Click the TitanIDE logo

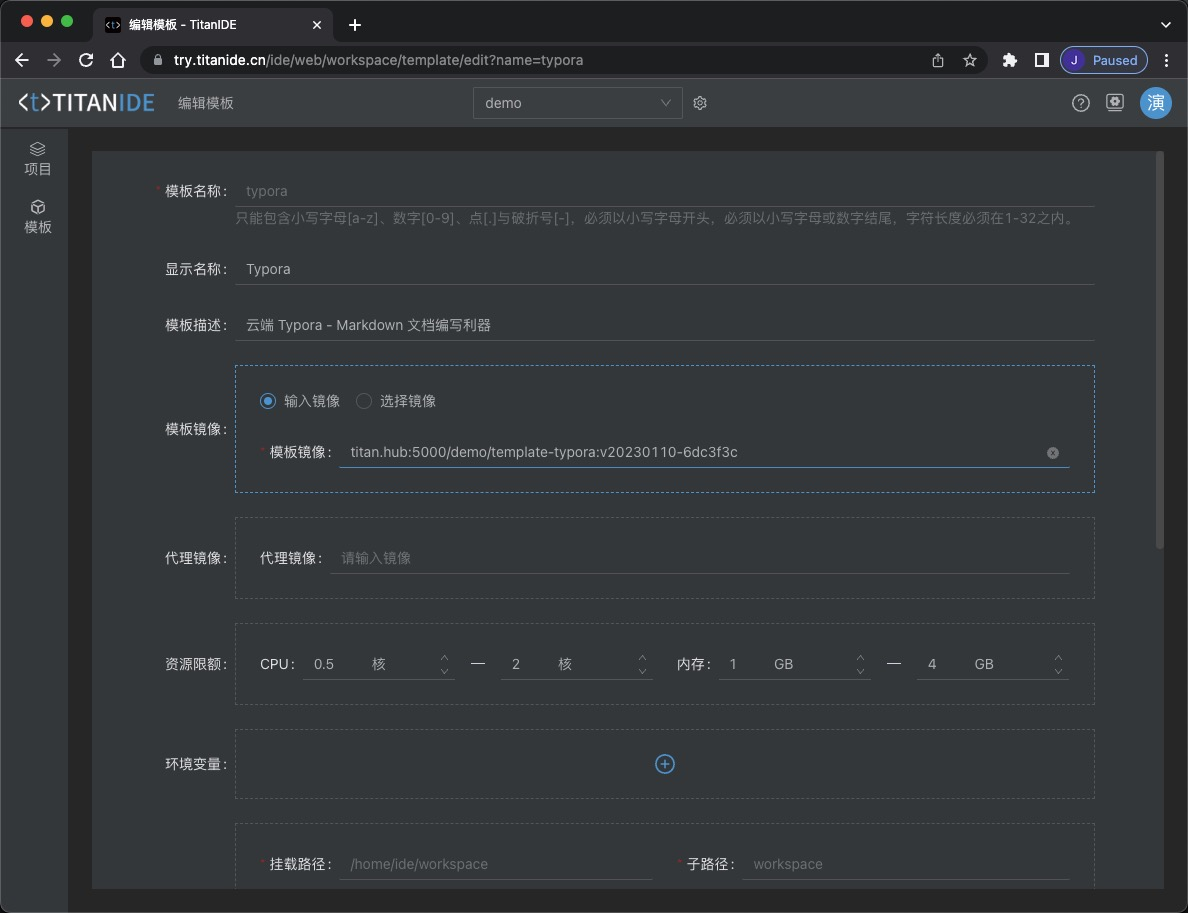point(87,103)
